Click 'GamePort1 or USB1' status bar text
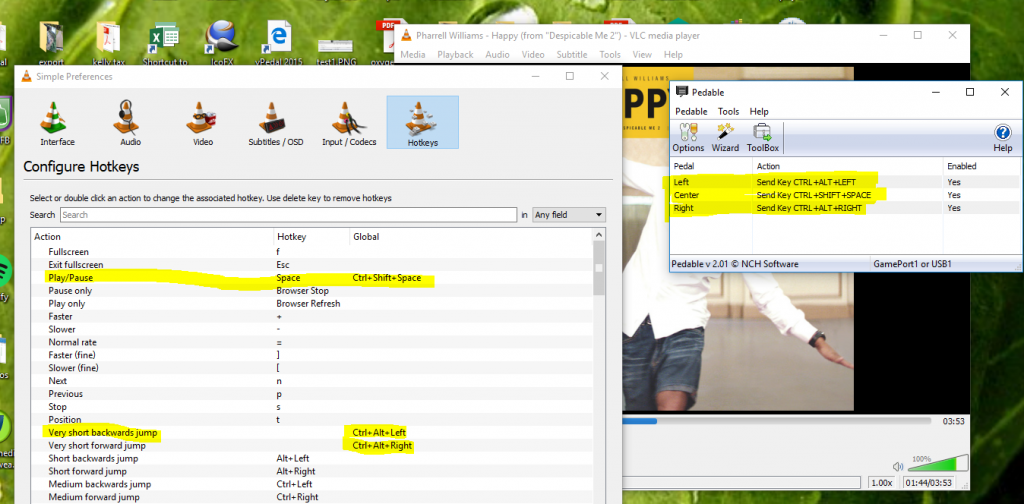Viewport: 1024px width, 504px height. click(x=912, y=264)
